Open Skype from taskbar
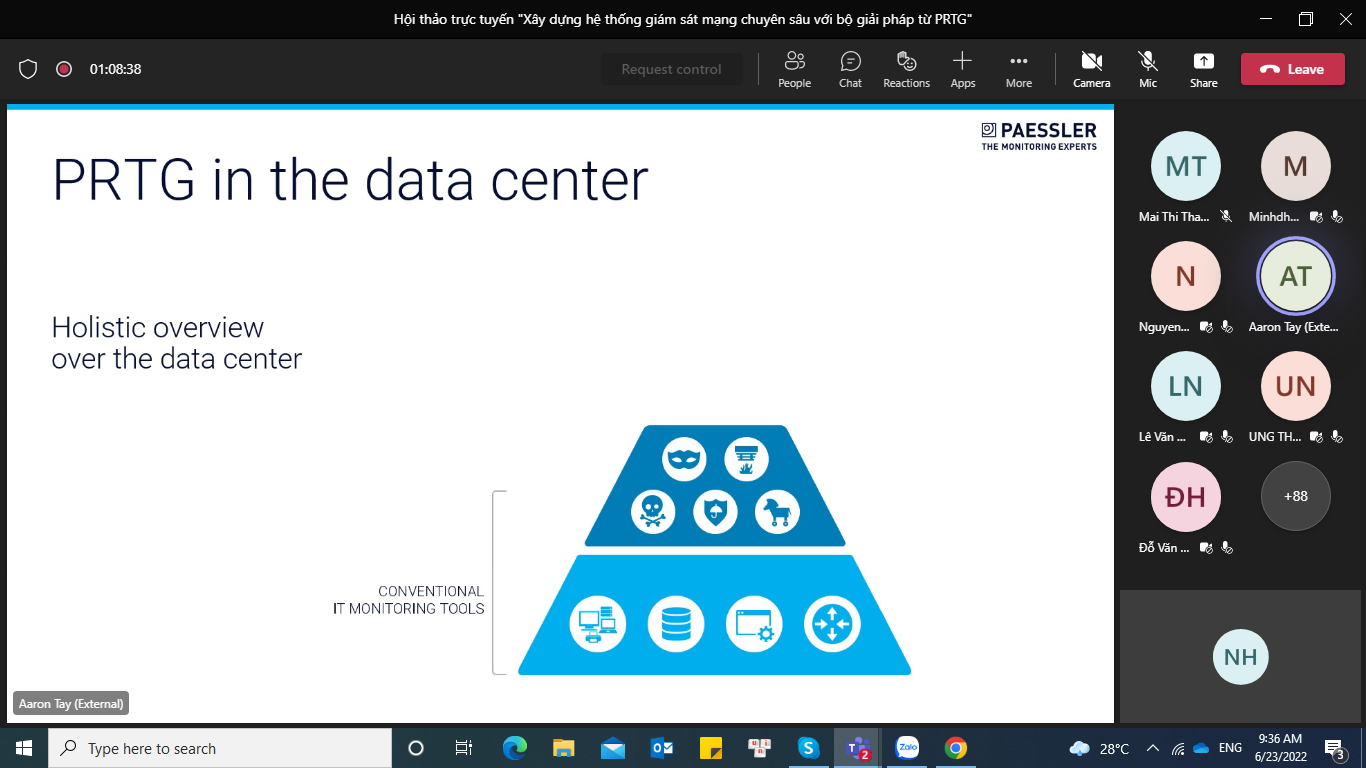Viewport: 1366px width, 768px height. 808,748
